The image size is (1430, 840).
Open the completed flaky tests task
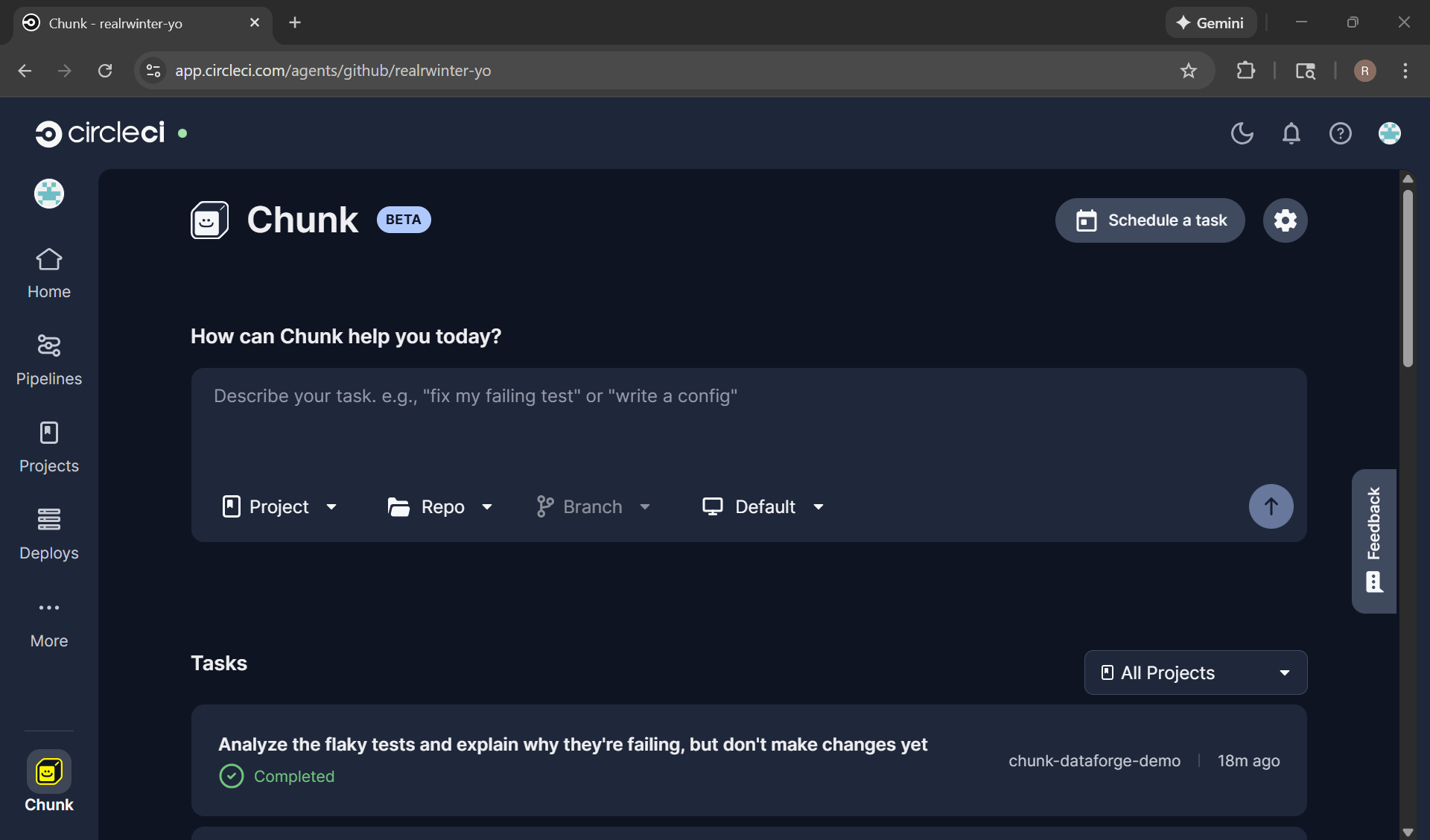(572, 744)
